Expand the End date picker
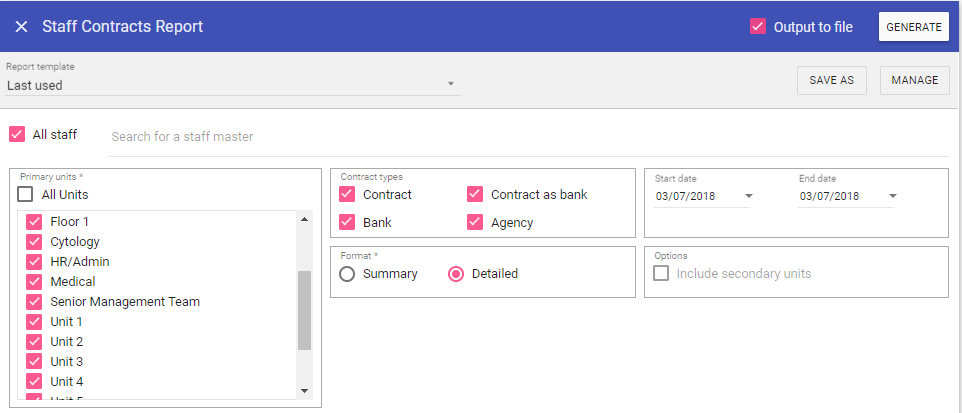This screenshot has height=413, width=962. (x=893, y=196)
